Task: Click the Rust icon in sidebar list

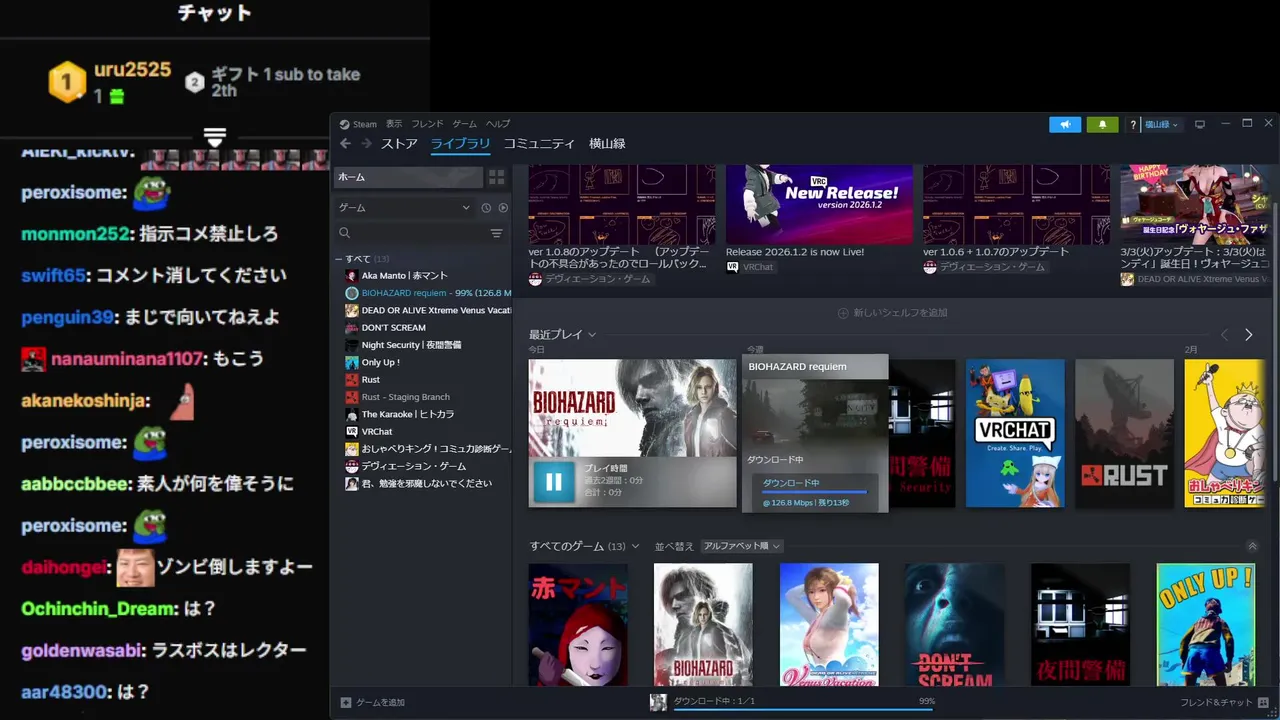Action: point(351,380)
